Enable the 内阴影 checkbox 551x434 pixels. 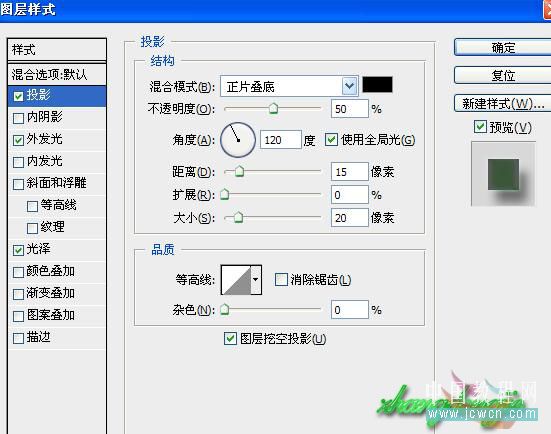tap(18, 118)
